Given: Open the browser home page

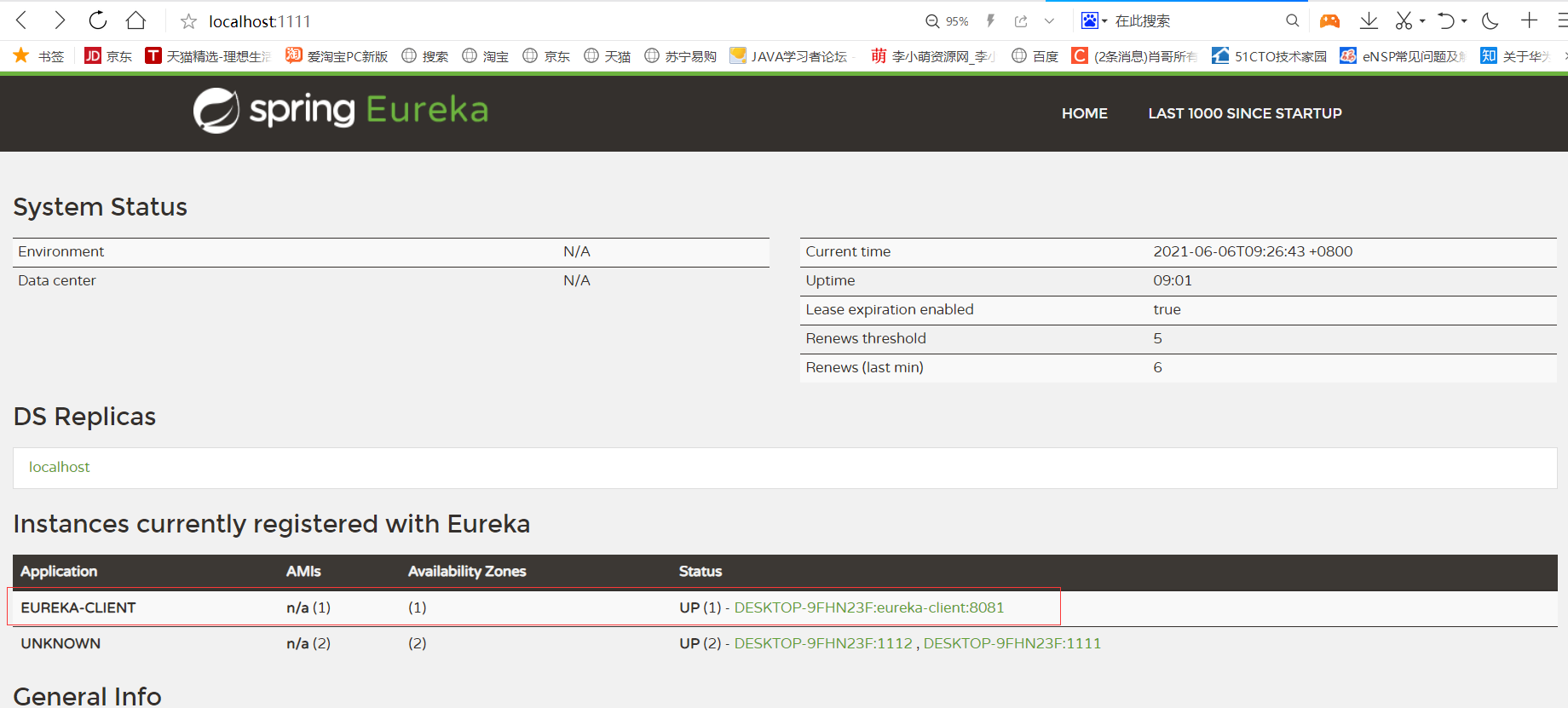Looking at the screenshot, I should (x=136, y=20).
